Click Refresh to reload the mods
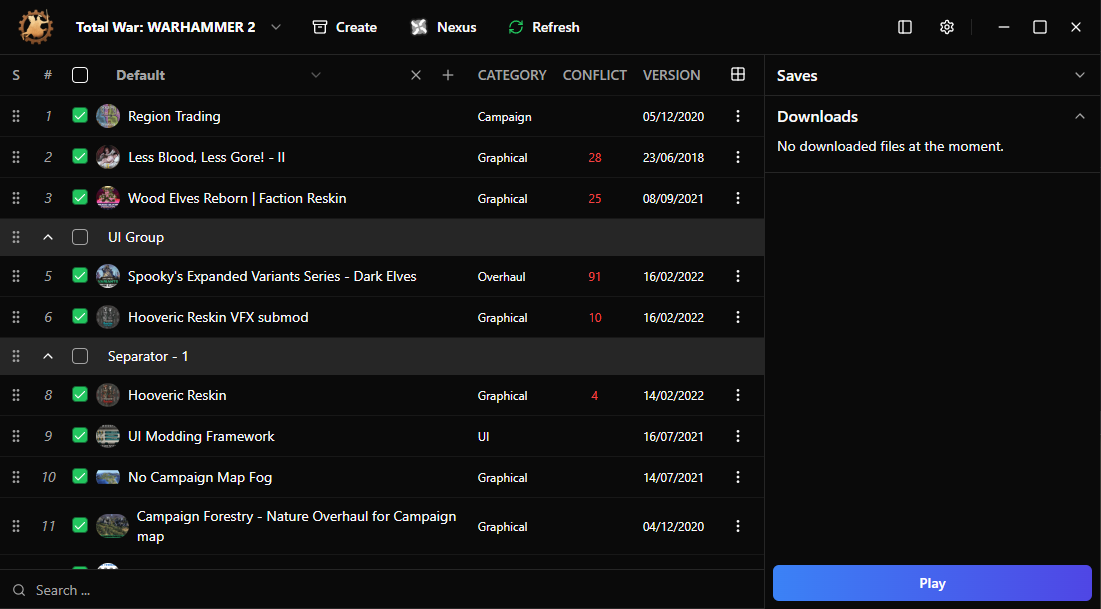Viewport: 1101px width, 609px height. 544,27
